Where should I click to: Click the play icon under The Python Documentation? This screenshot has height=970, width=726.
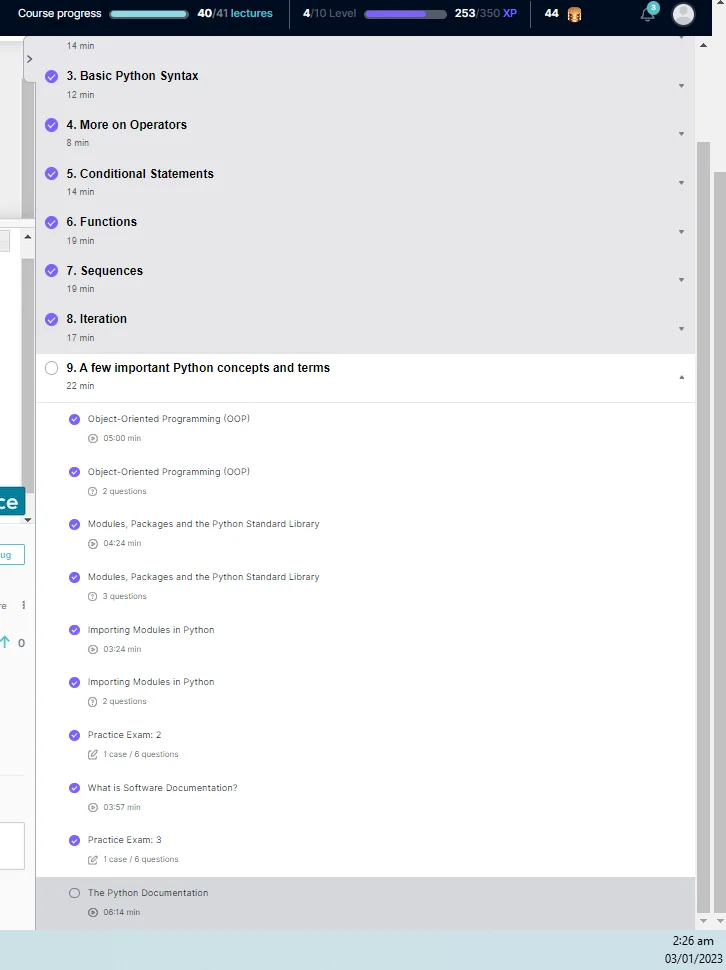pos(93,912)
